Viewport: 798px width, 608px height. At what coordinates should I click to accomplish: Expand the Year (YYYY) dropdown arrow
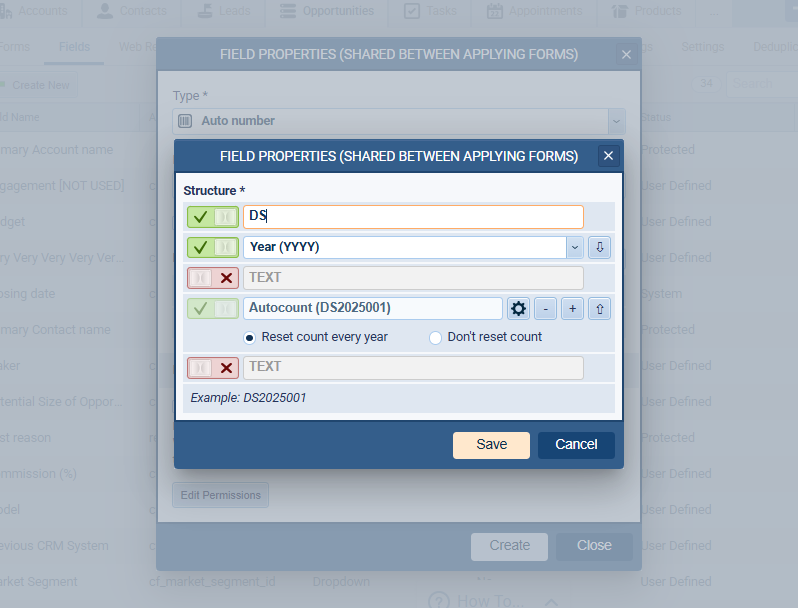click(x=575, y=247)
